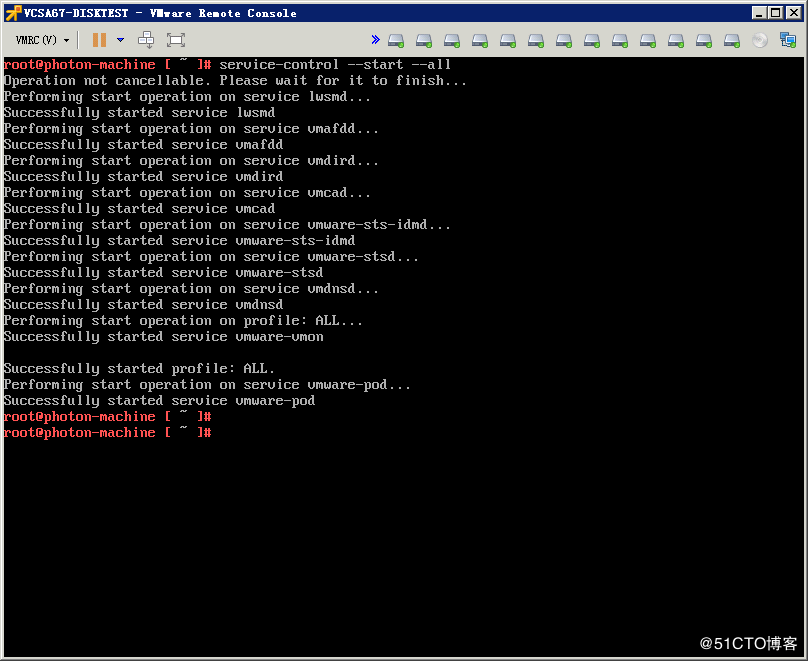
Task: Click 'Performing start operation on service lwsmd...'
Action: 187,96
